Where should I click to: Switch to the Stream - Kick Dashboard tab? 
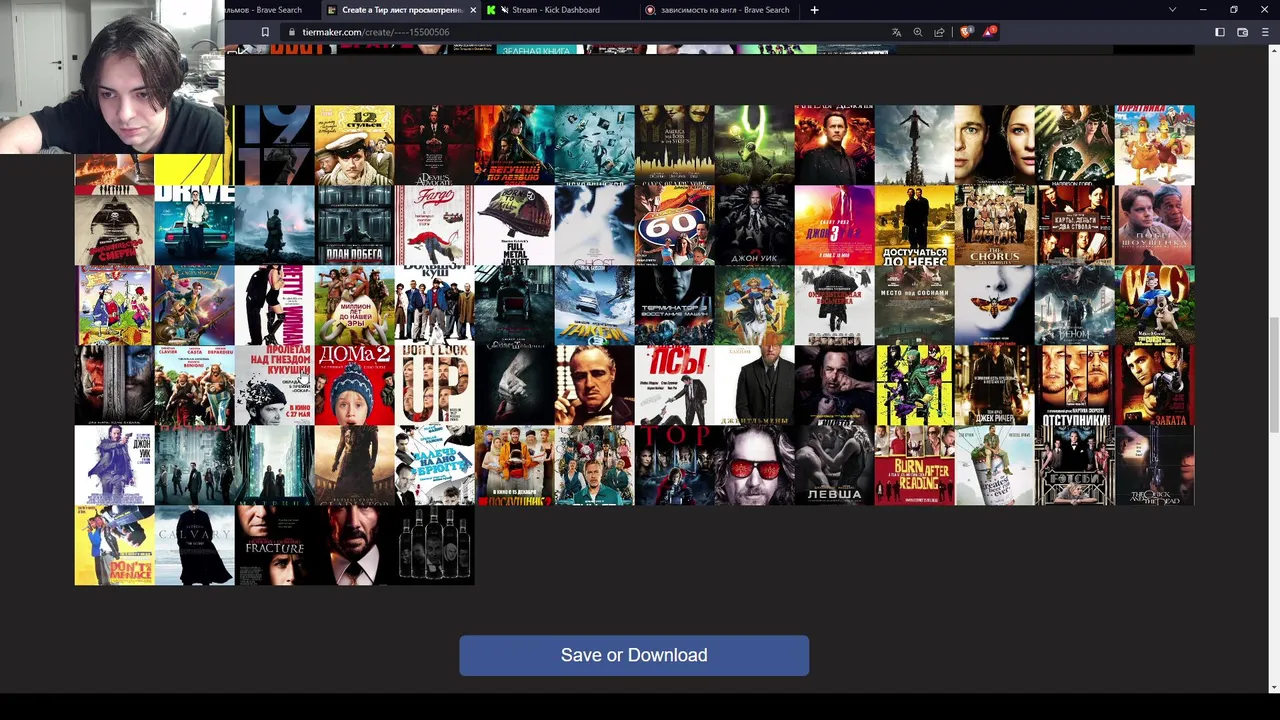click(555, 10)
